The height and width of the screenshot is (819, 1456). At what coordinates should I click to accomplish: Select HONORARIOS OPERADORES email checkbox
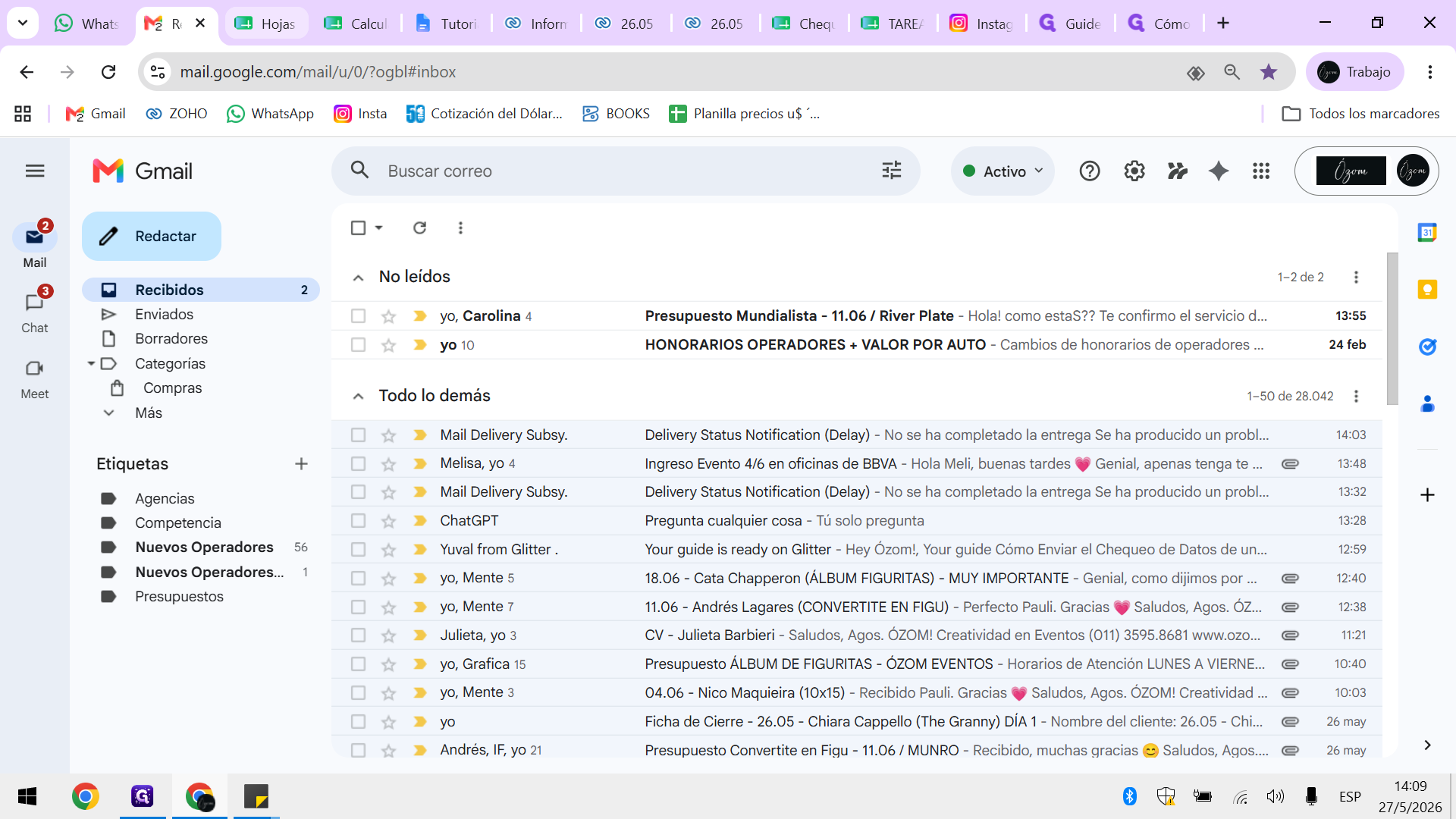click(358, 345)
